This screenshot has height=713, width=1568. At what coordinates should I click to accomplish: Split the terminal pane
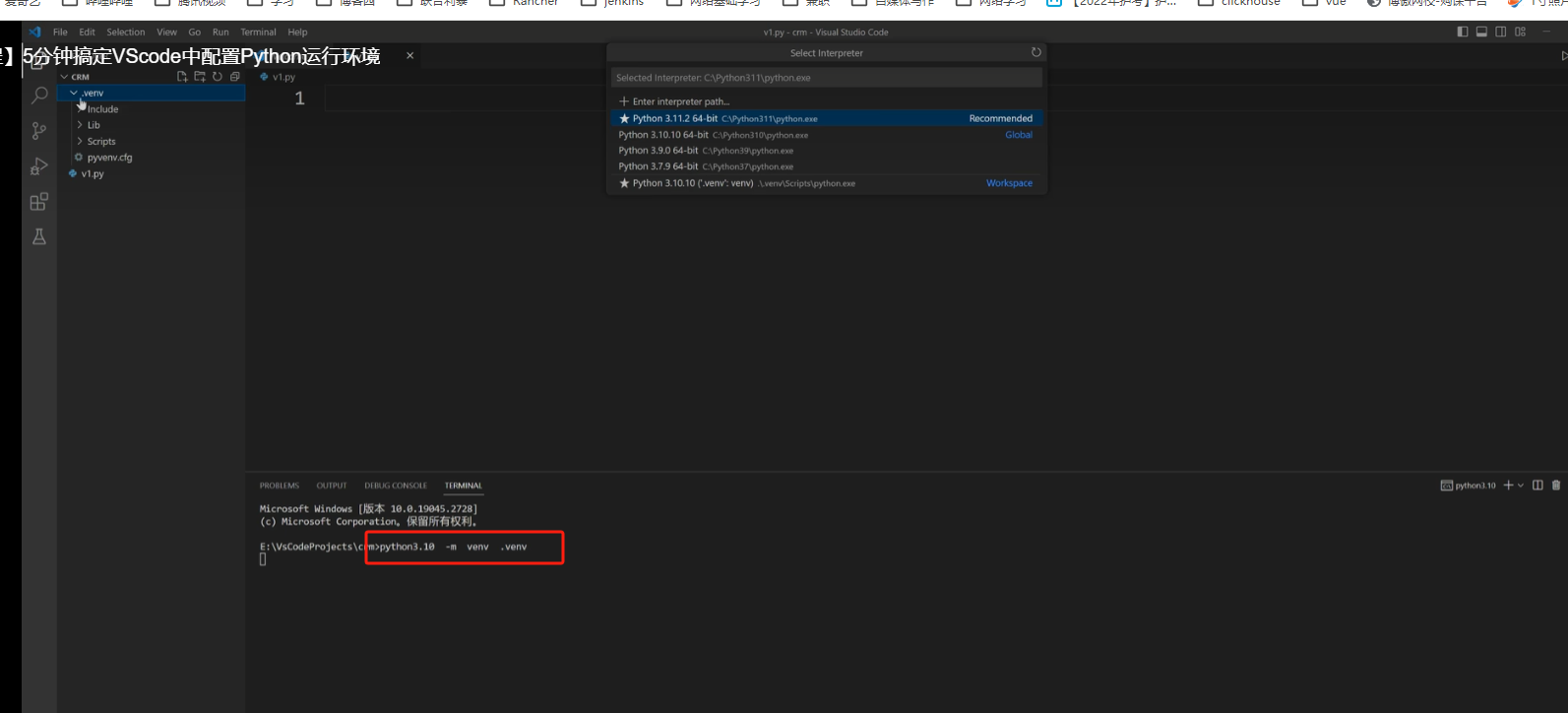tap(1537, 485)
